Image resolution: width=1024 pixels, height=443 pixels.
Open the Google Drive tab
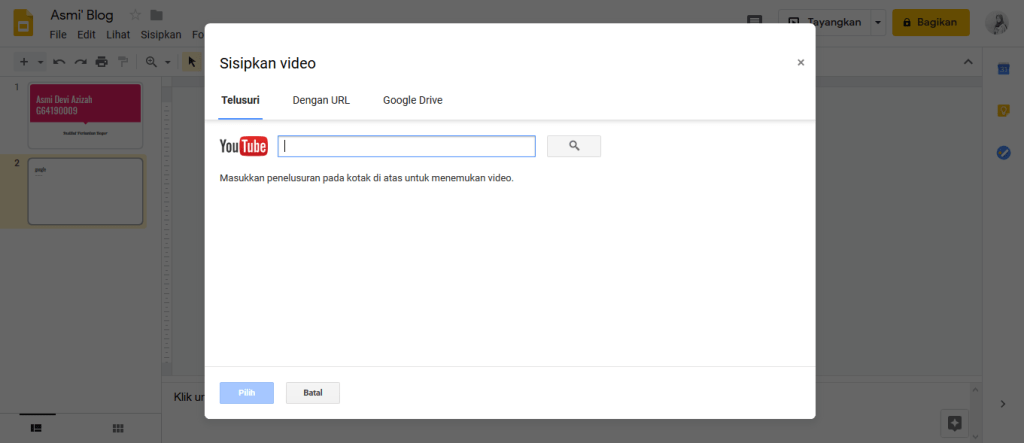click(x=412, y=100)
